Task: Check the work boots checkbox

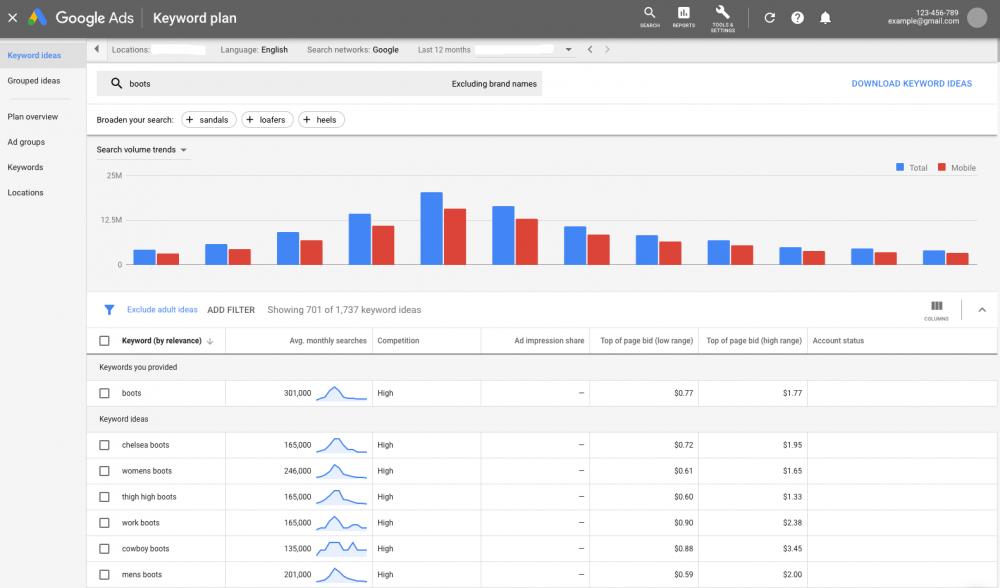Action: [105, 523]
